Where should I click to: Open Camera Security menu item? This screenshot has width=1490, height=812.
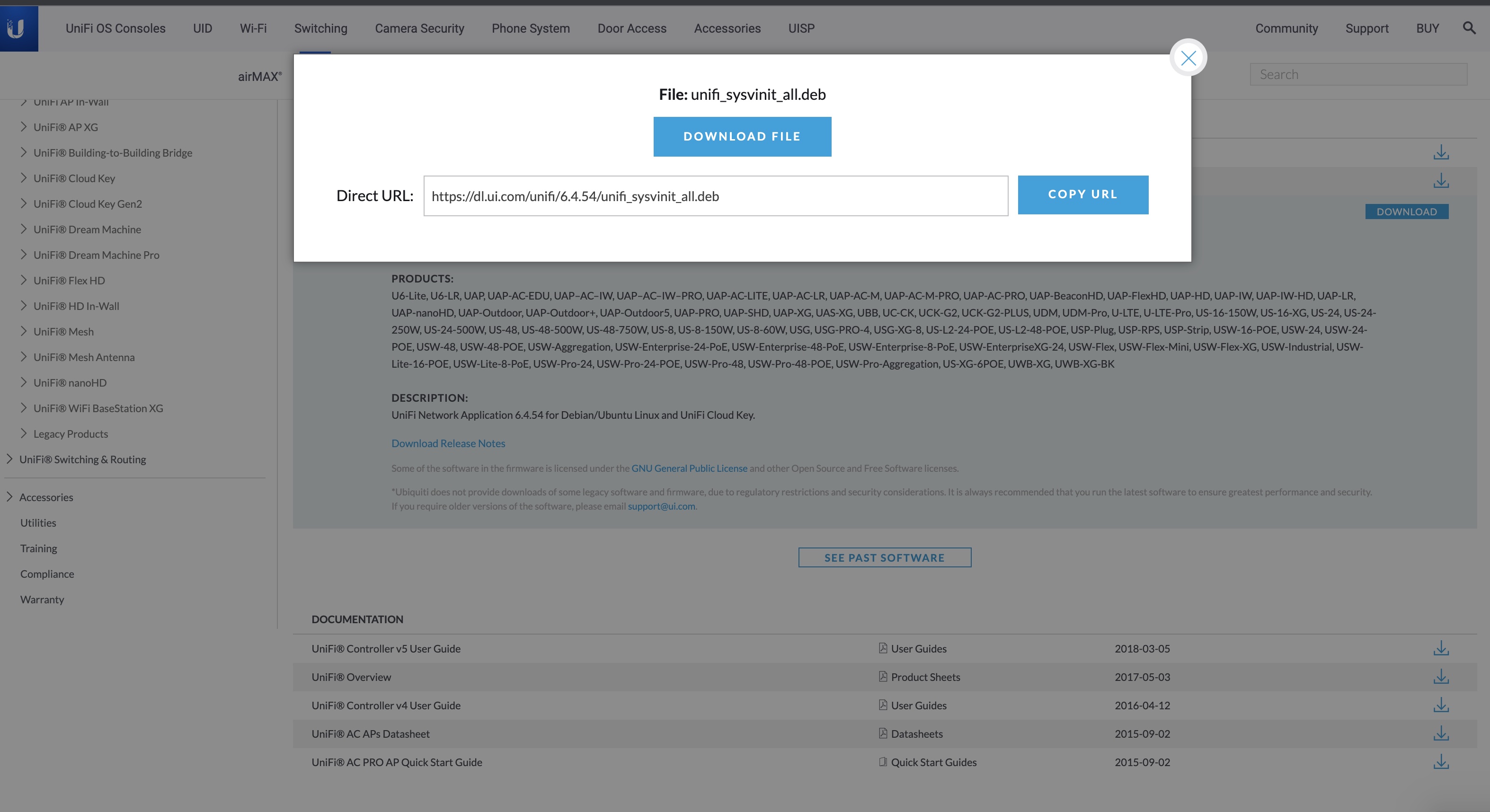[x=419, y=28]
